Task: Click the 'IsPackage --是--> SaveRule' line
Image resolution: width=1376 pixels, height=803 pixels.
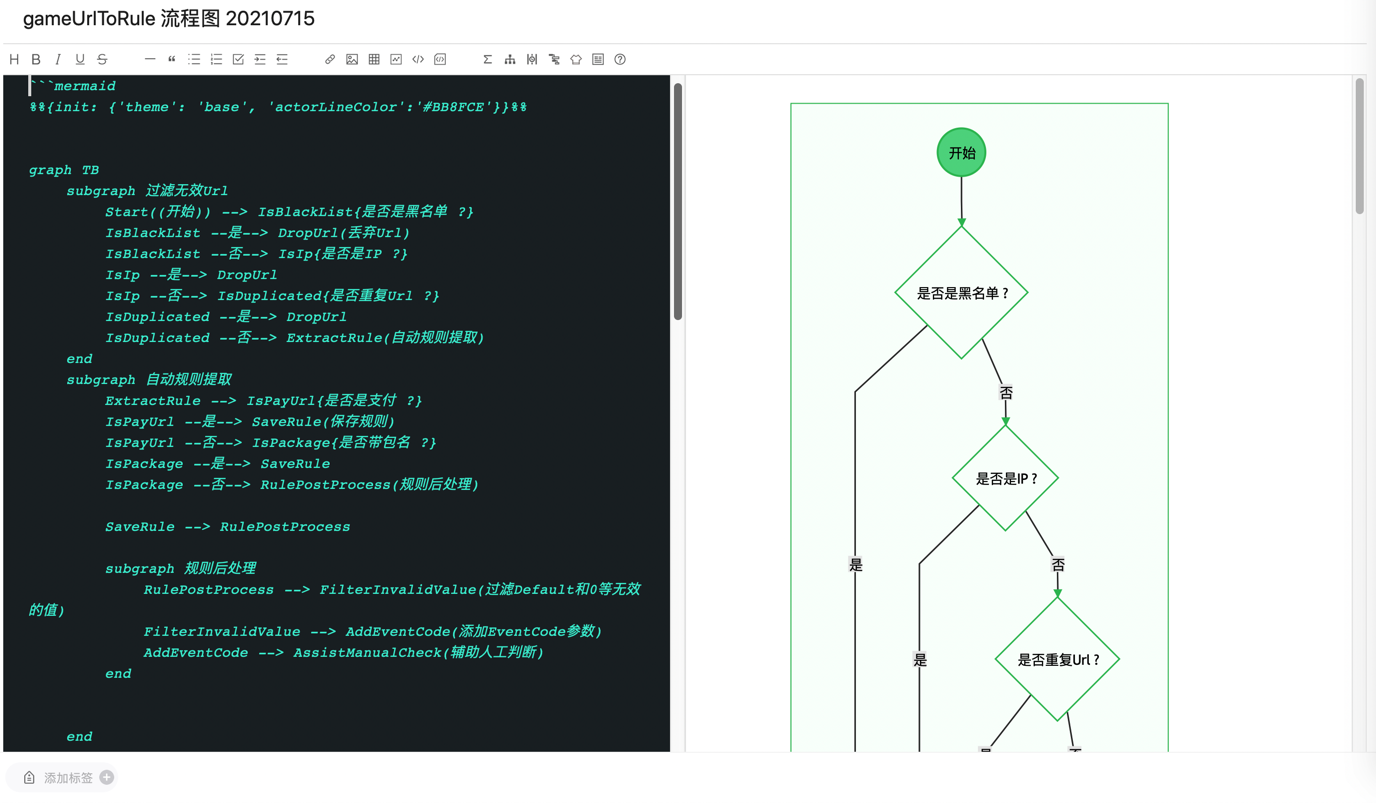Action: pos(217,464)
